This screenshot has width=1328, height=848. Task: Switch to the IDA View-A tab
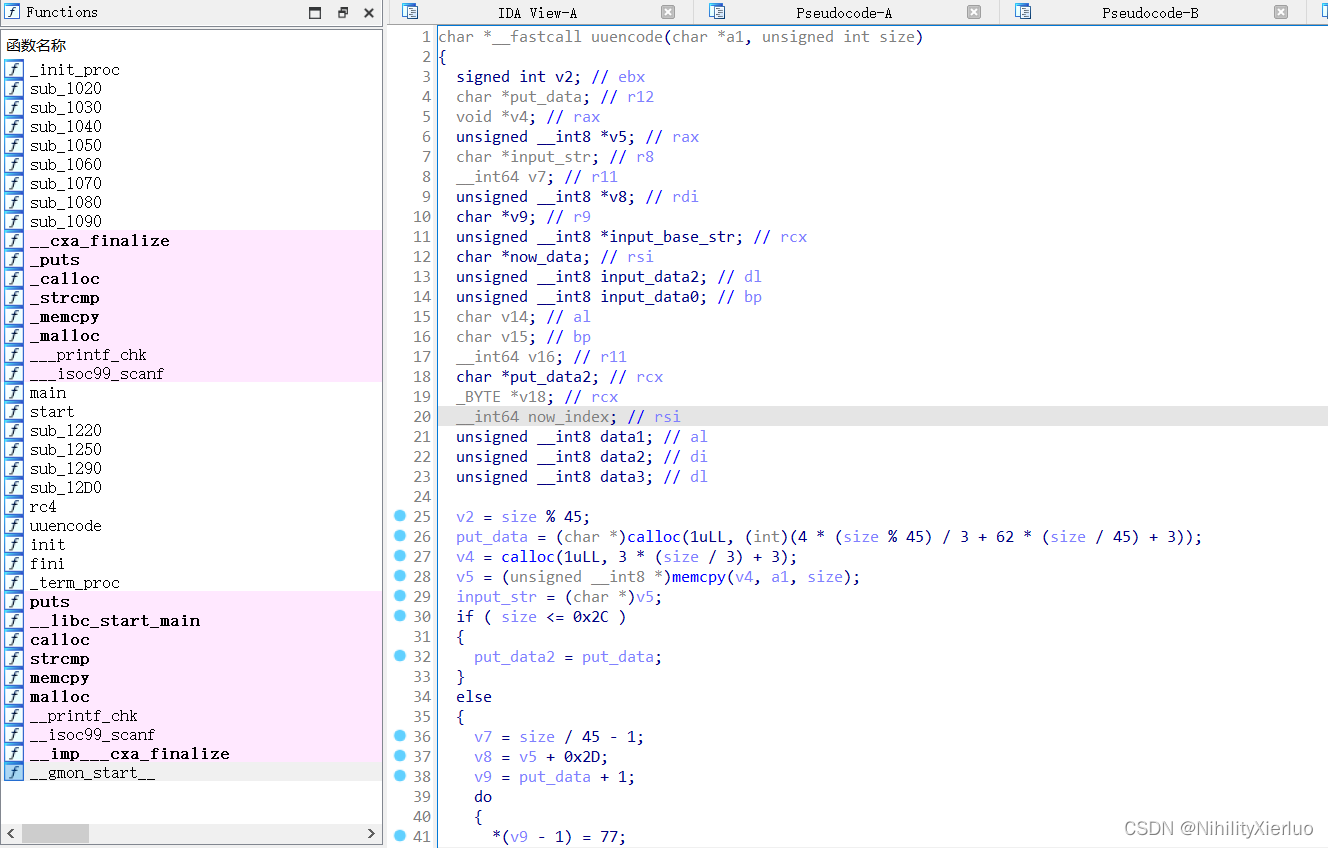click(x=537, y=13)
